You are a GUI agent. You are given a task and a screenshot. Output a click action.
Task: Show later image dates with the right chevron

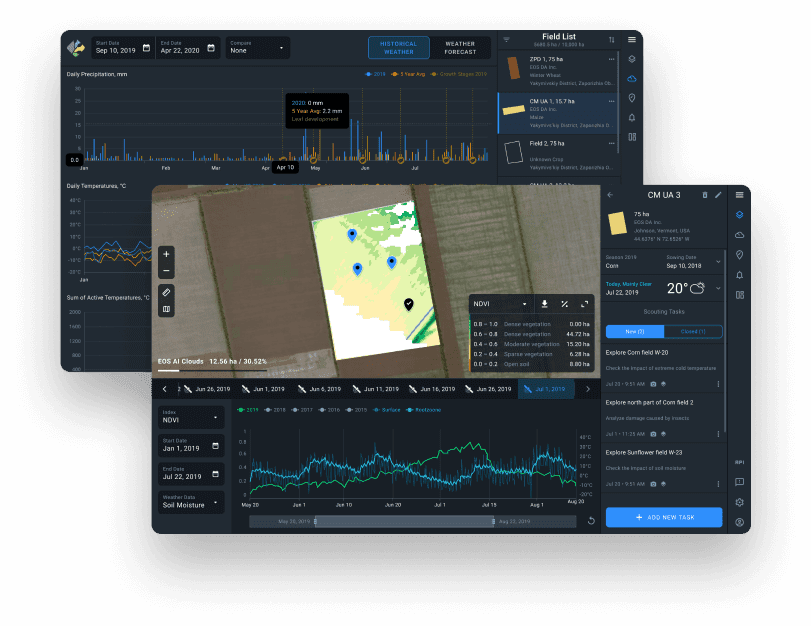(588, 389)
